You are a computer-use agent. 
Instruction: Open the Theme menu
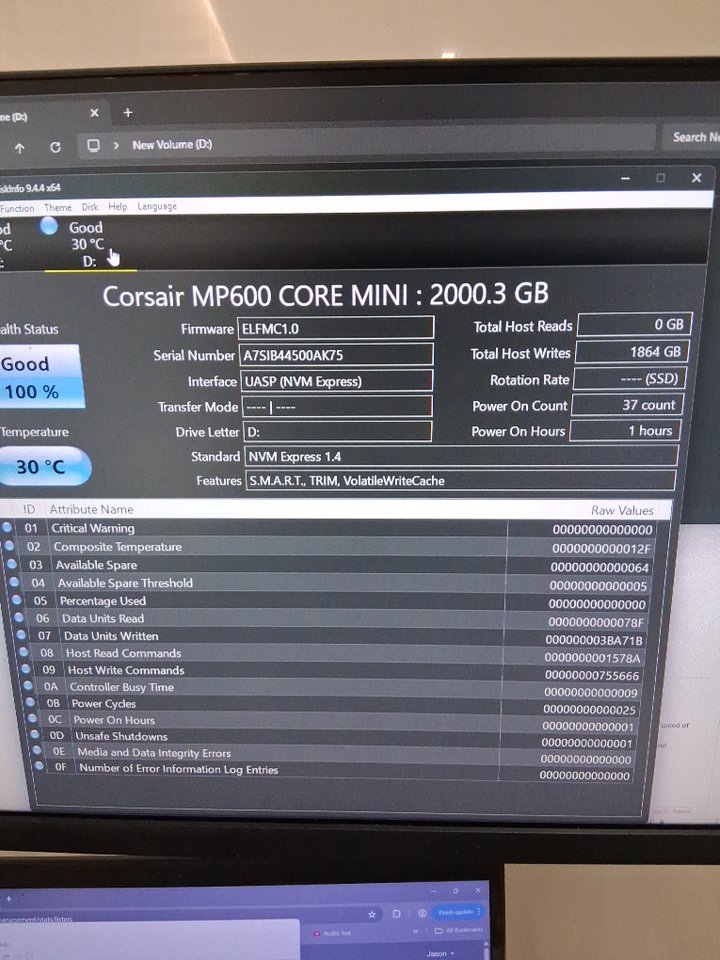(58, 207)
